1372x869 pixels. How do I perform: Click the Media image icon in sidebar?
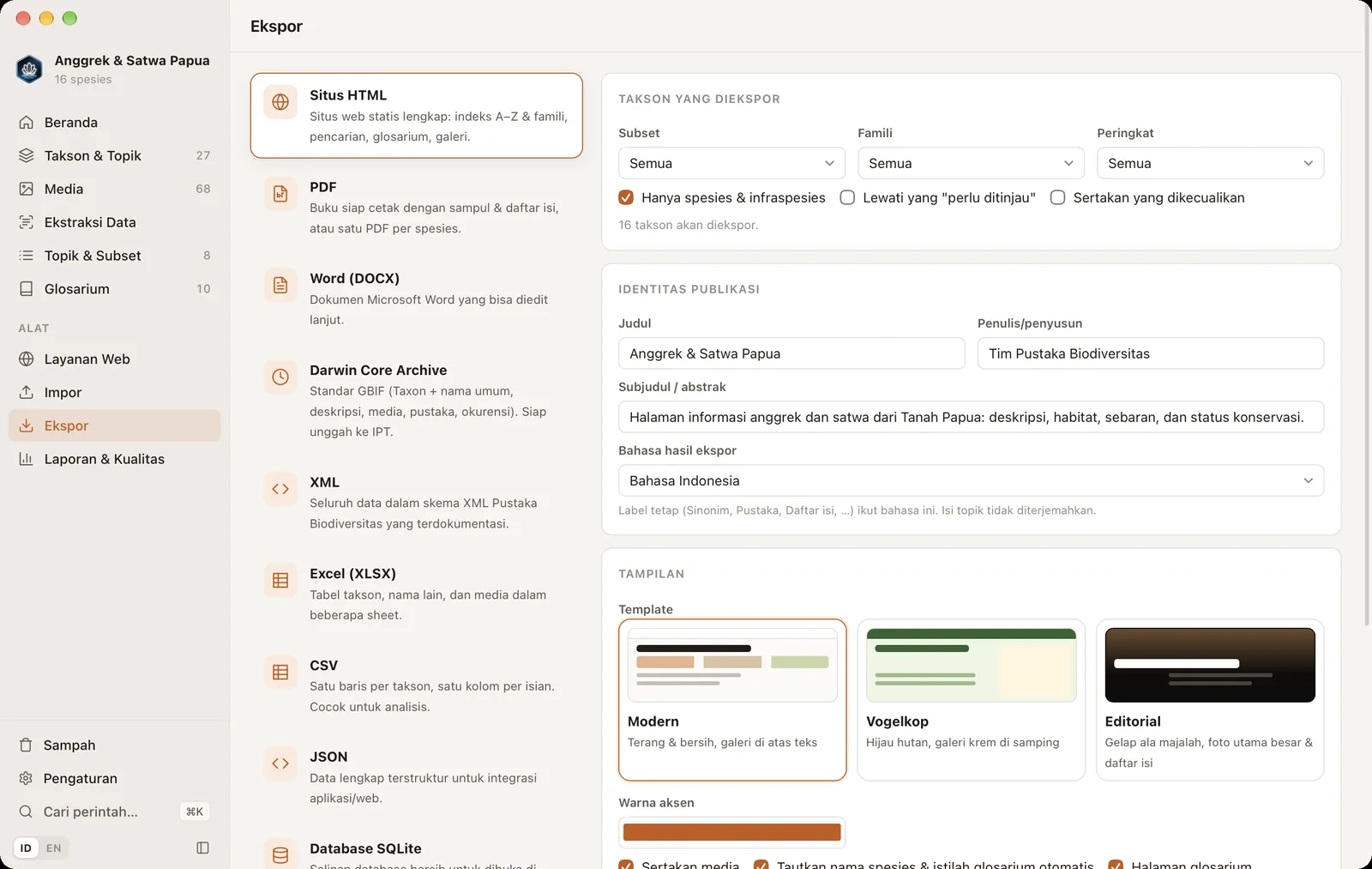27,189
